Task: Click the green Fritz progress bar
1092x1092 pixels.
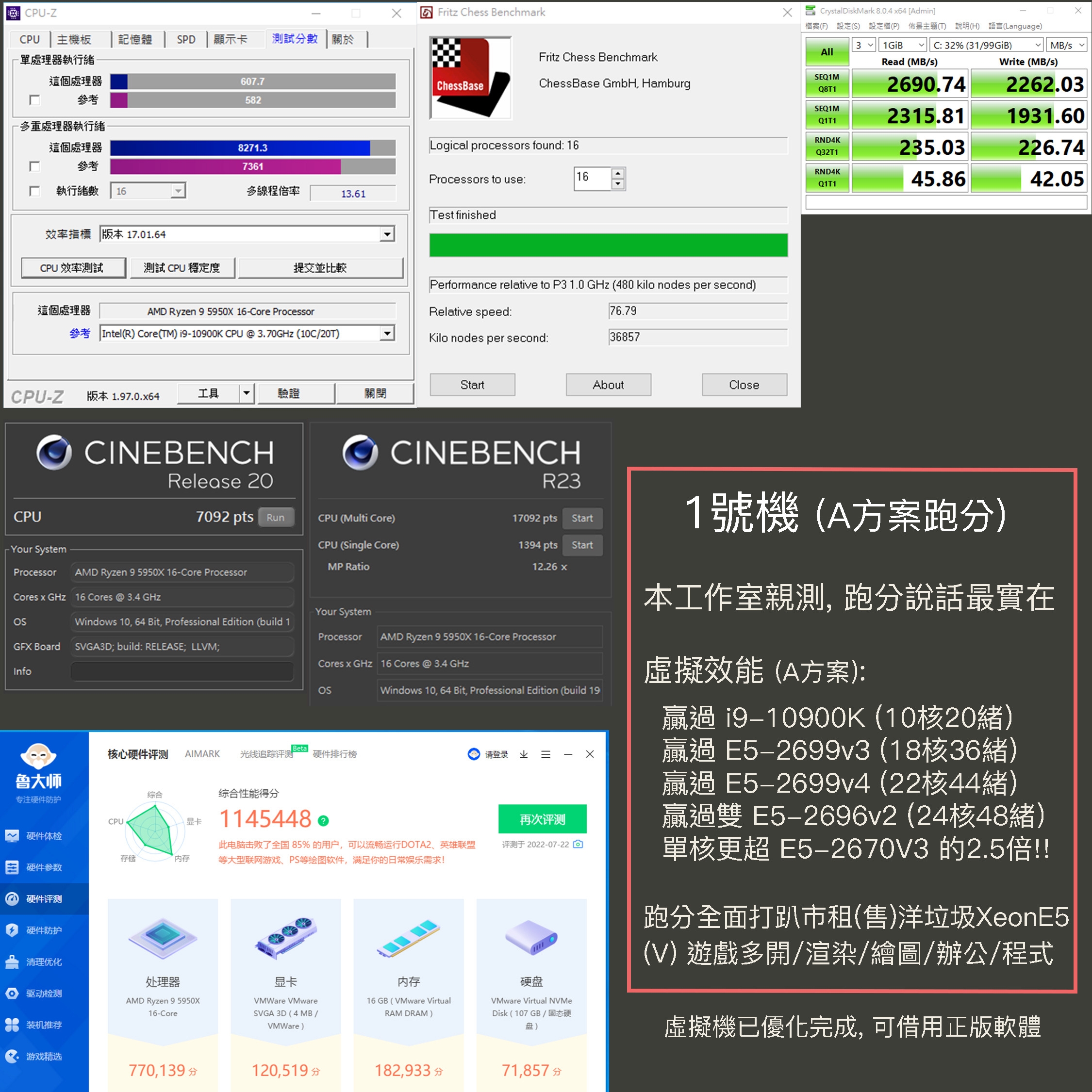Action: [x=608, y=245]
